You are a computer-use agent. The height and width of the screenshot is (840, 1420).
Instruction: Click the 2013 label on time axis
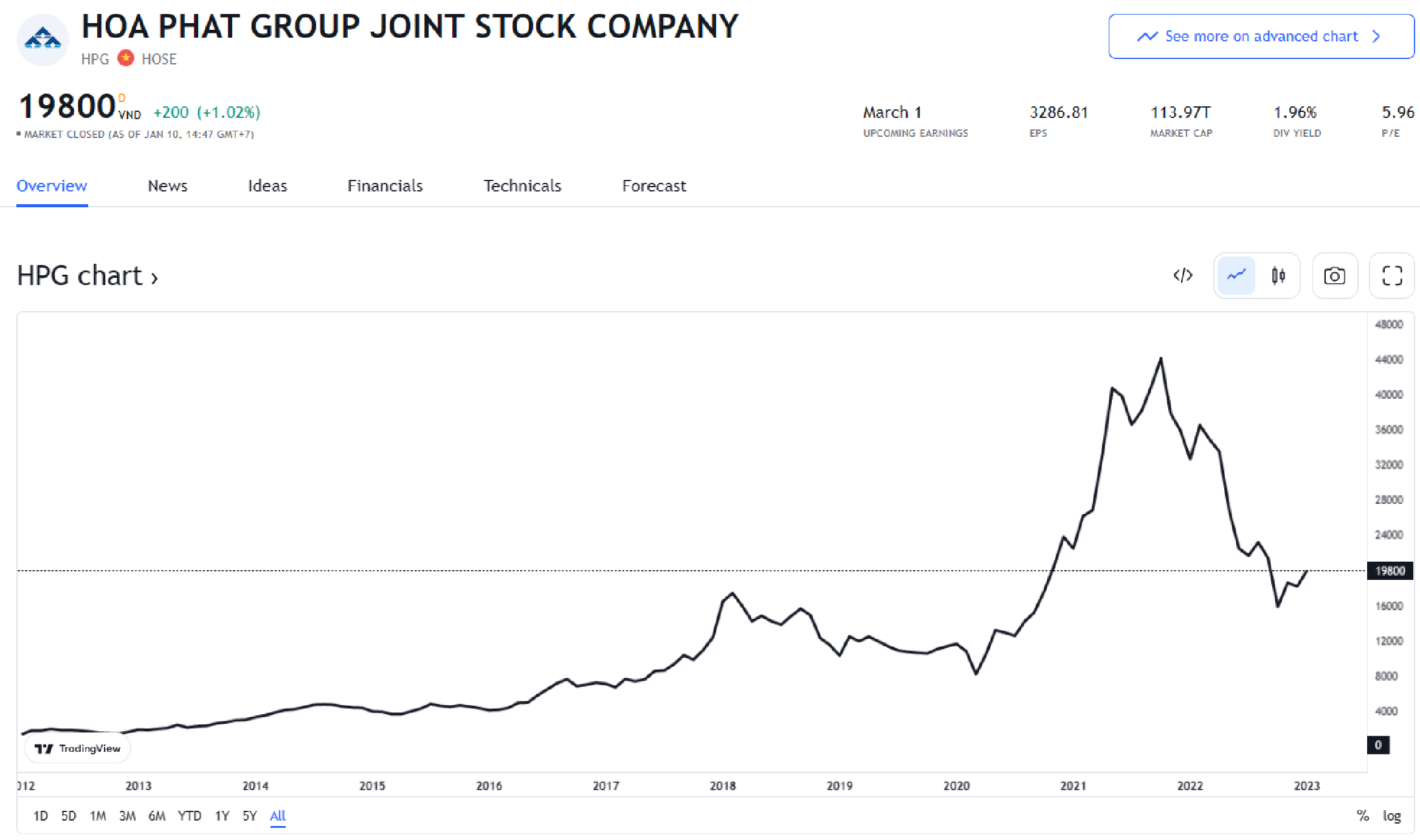(139, 786)
